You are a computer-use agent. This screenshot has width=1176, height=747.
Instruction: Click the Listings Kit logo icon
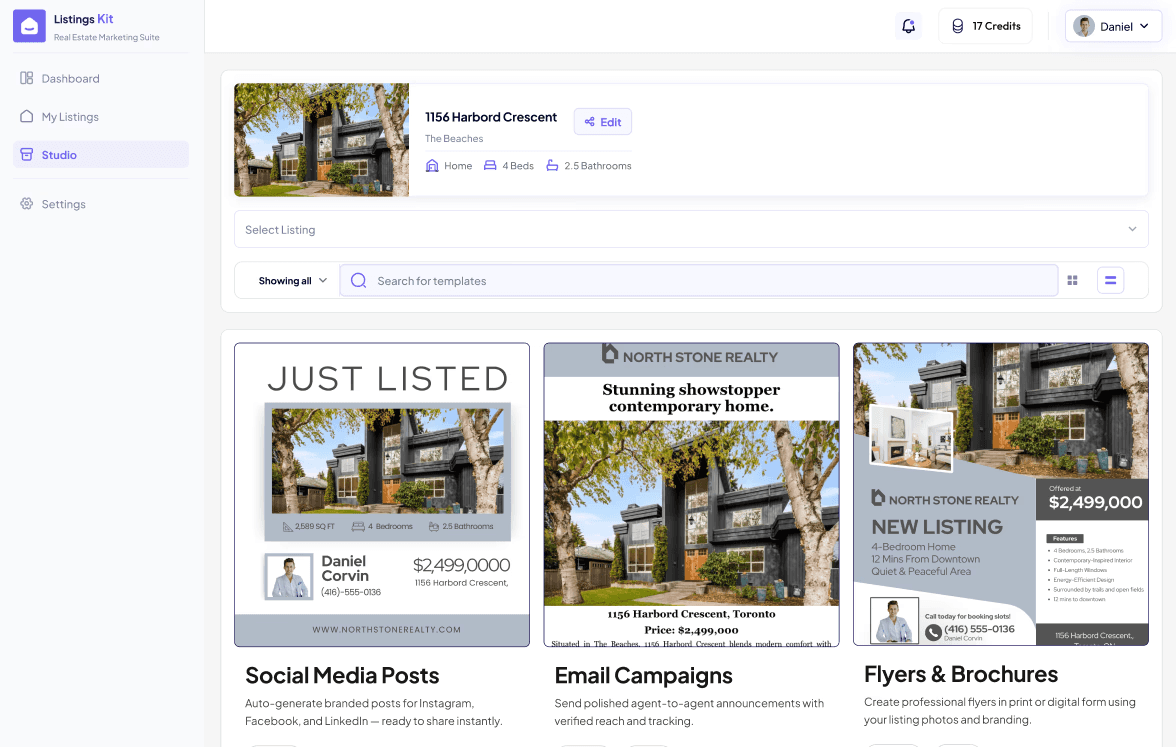(x=29, y=26)
